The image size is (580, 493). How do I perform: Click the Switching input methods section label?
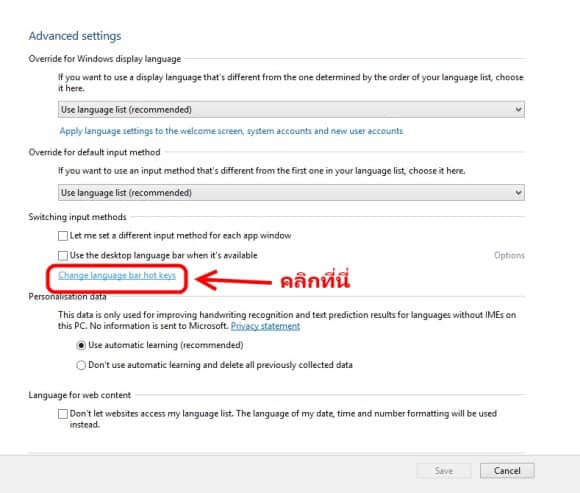[77, 217]
